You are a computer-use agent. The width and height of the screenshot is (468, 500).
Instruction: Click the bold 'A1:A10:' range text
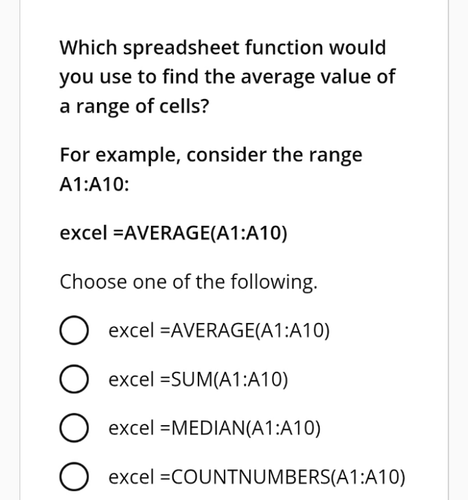(94, 185)
